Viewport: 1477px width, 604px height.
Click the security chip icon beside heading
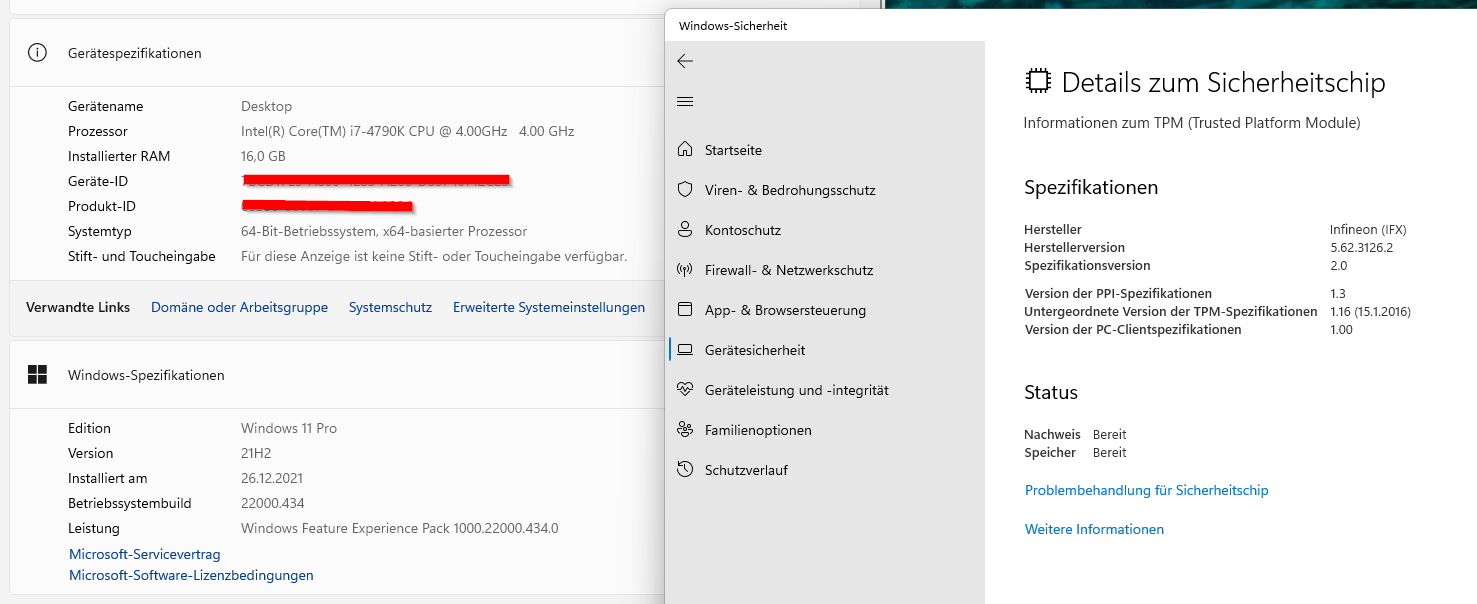tap(1039, 82)
